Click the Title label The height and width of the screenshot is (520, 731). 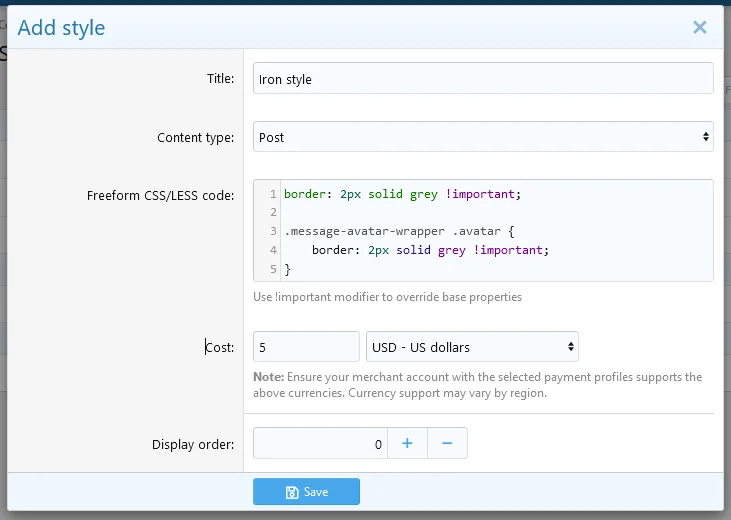pyautogui.click(x=221, y=78)
